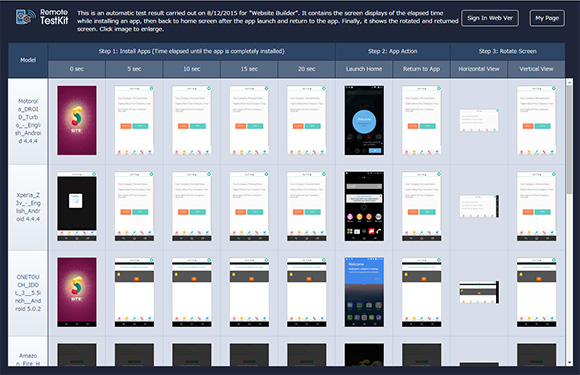Enlarge Motorola DROID Turbo Launch Home screenshot
This screenshot has height=375, width=580.
click(364, 121)
